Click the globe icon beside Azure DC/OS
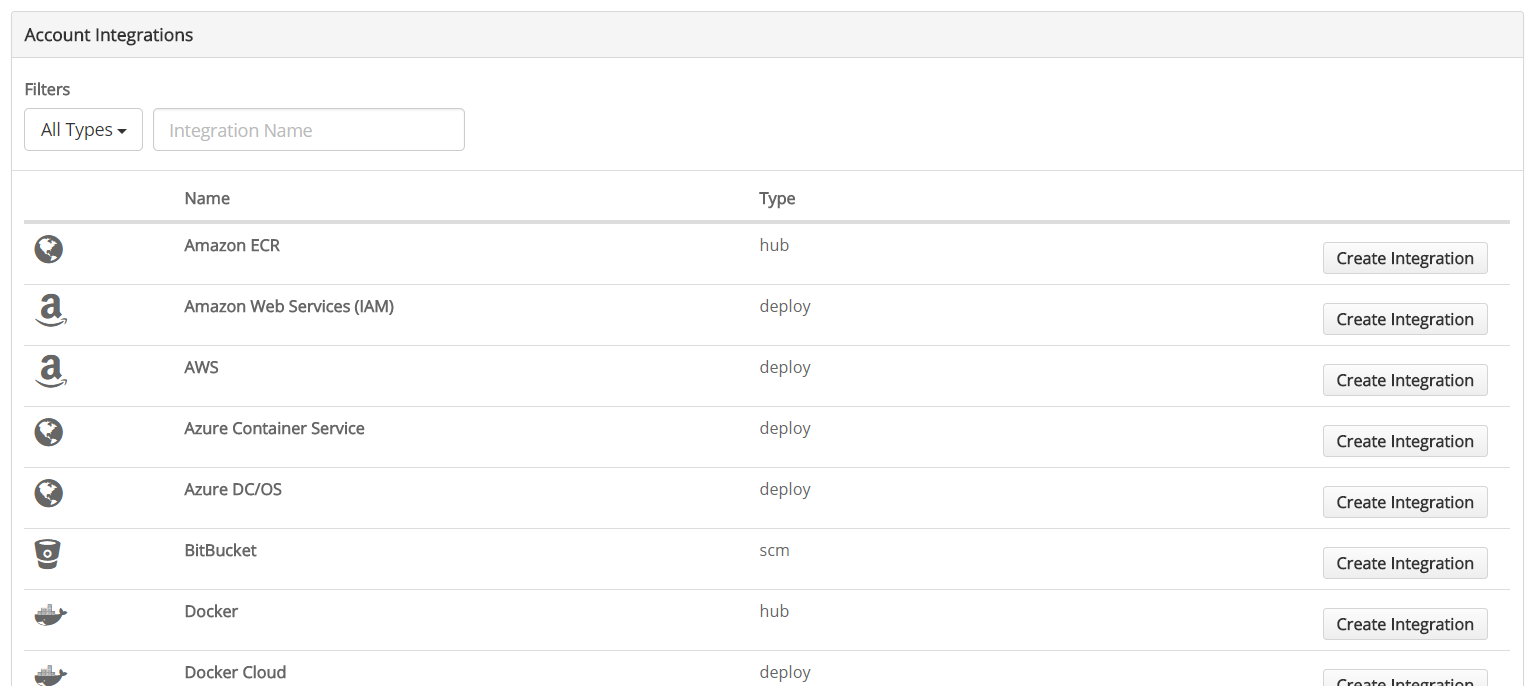The height and width of the screenshot is (686, 1534). point(49,493)
